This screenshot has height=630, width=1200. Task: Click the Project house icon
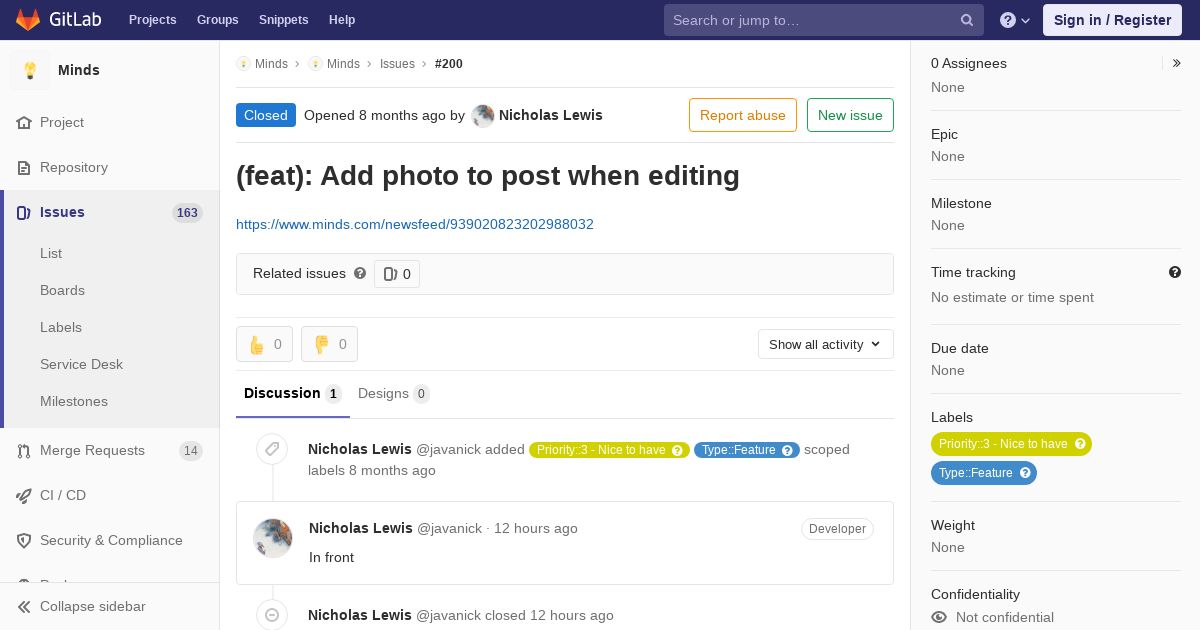(x=24, y=122)
